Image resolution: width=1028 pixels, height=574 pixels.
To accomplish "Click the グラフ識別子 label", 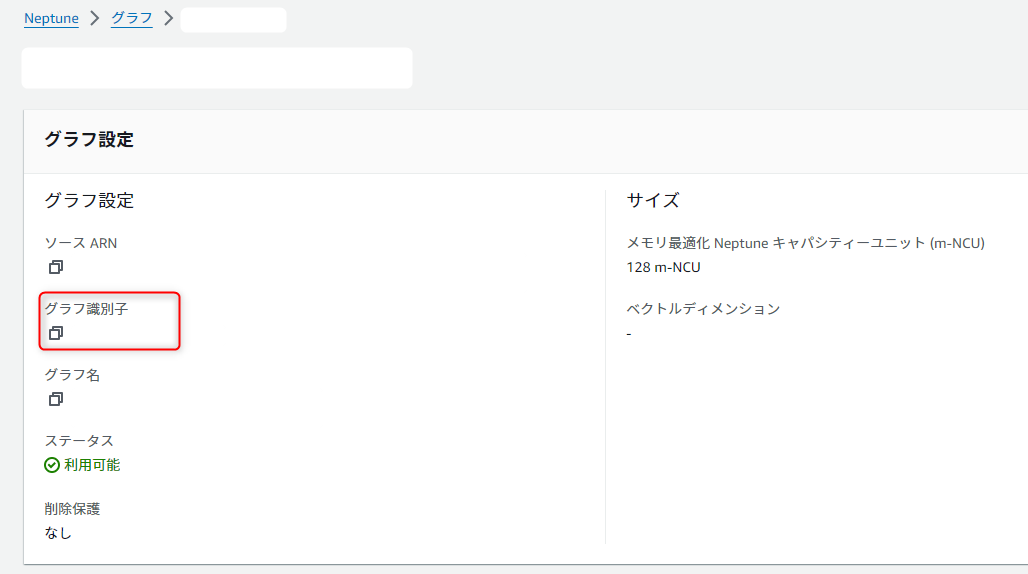I will point(87,309).
